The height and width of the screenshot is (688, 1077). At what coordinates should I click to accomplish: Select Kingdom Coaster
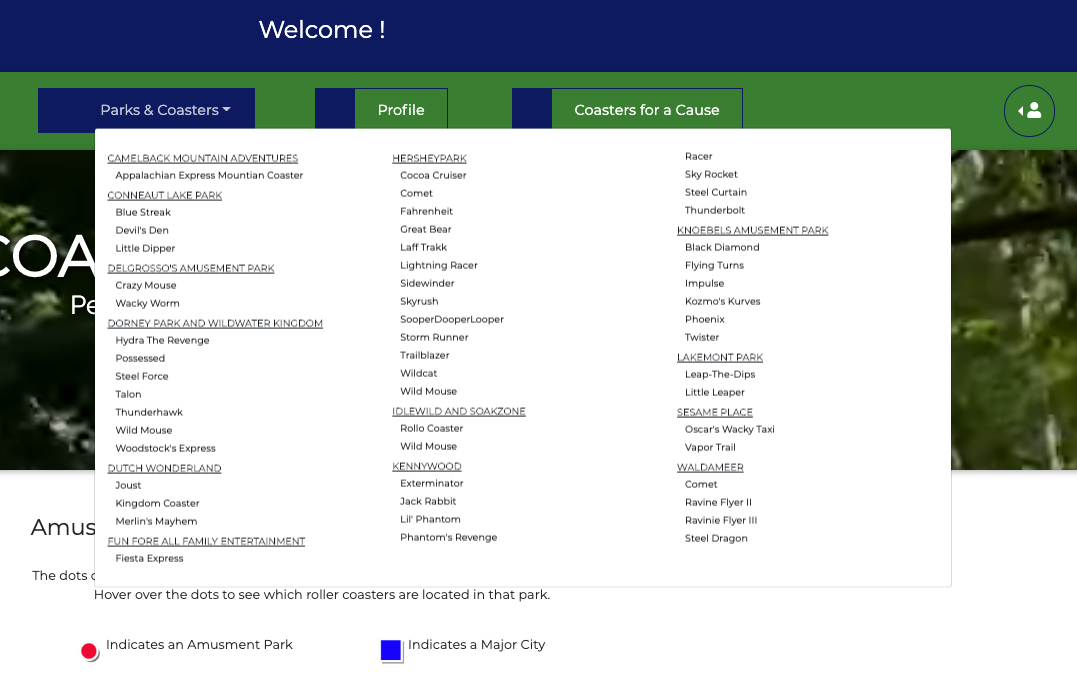coord(157,503)
